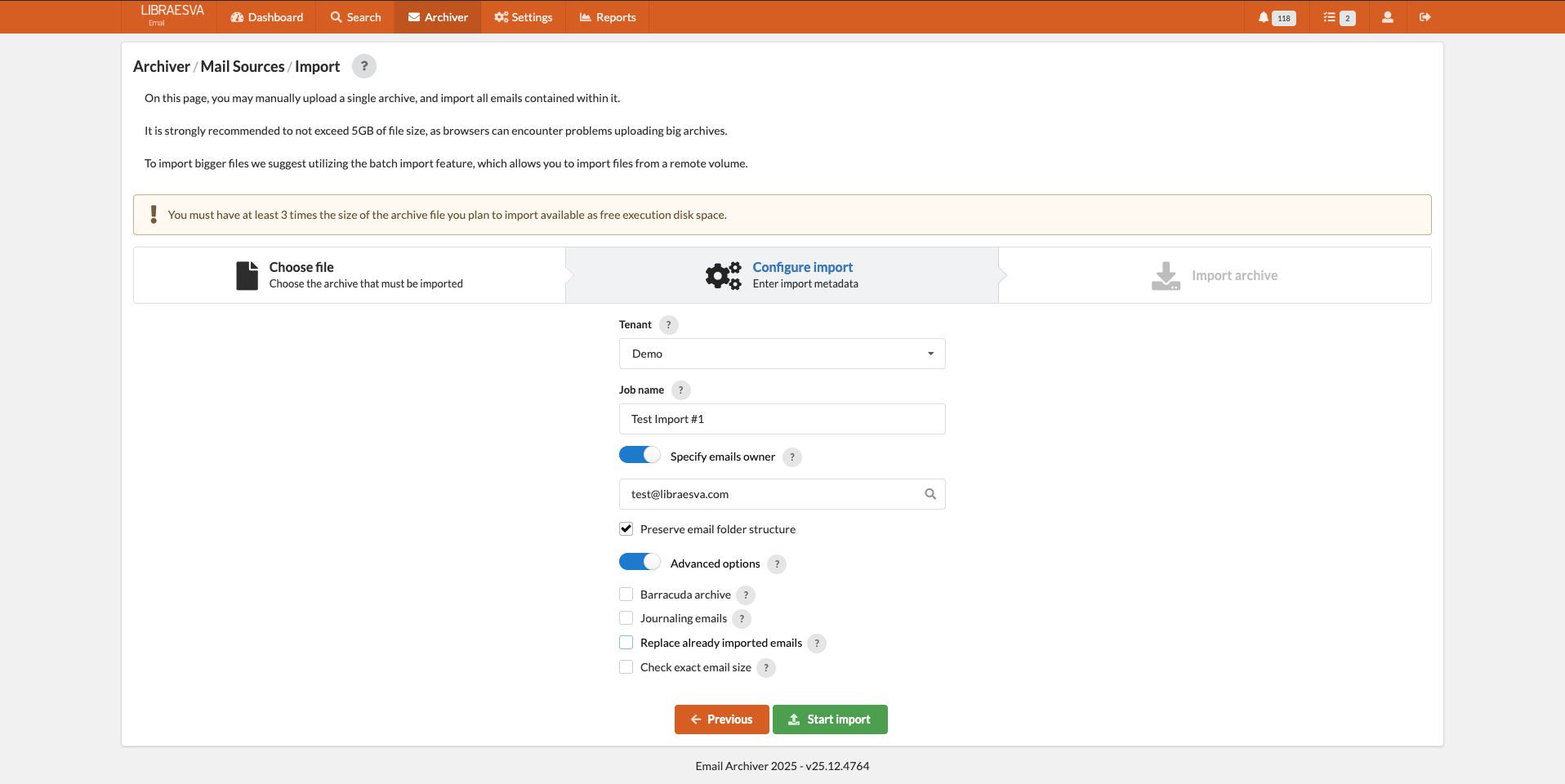Toggle the Advanced options switch
Screen dimensions: 1565x784
(640, 562)
